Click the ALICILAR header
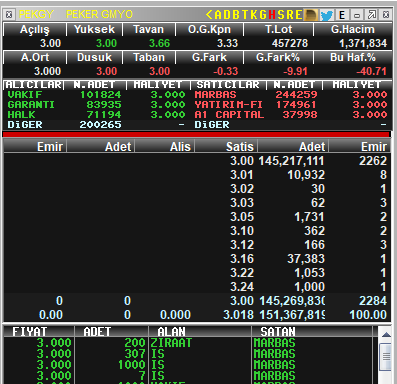Image resolution: width=397 pixels, height=384 pixels. click(33, 85)
